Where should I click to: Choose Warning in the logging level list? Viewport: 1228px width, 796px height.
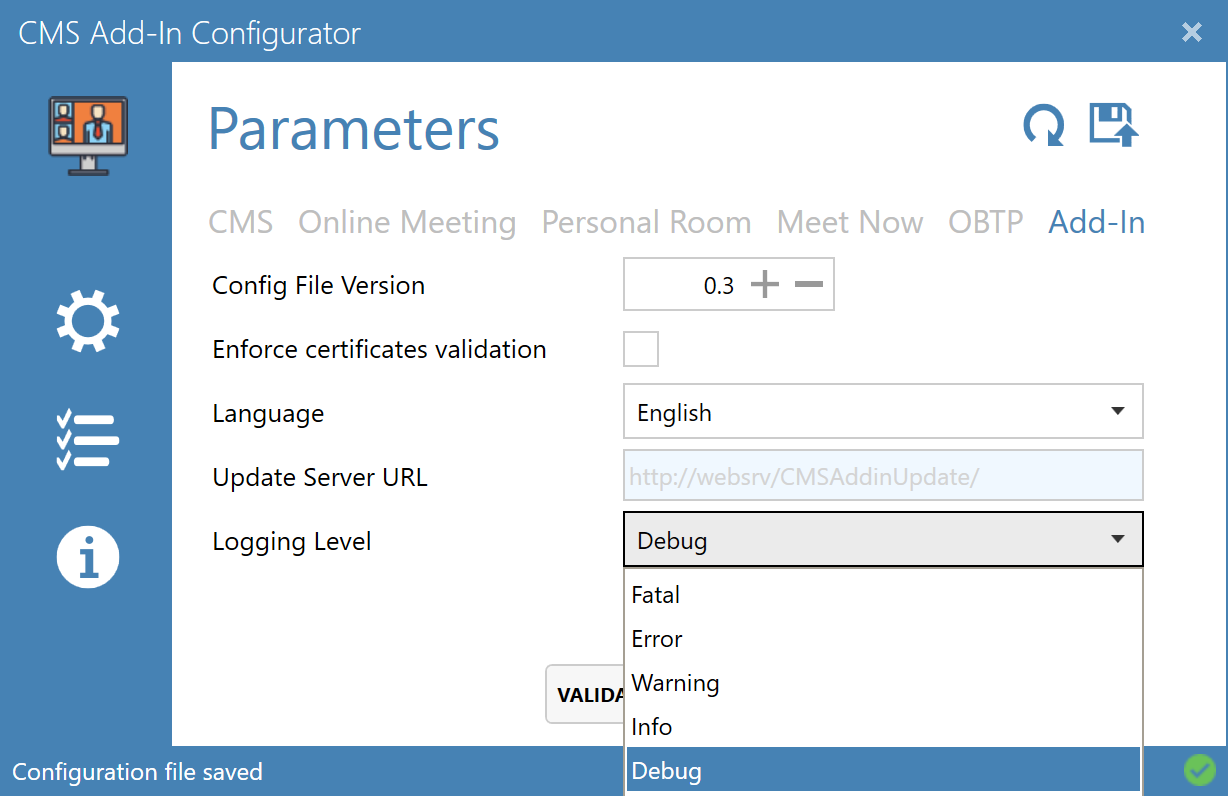click(x=883, y=683)
